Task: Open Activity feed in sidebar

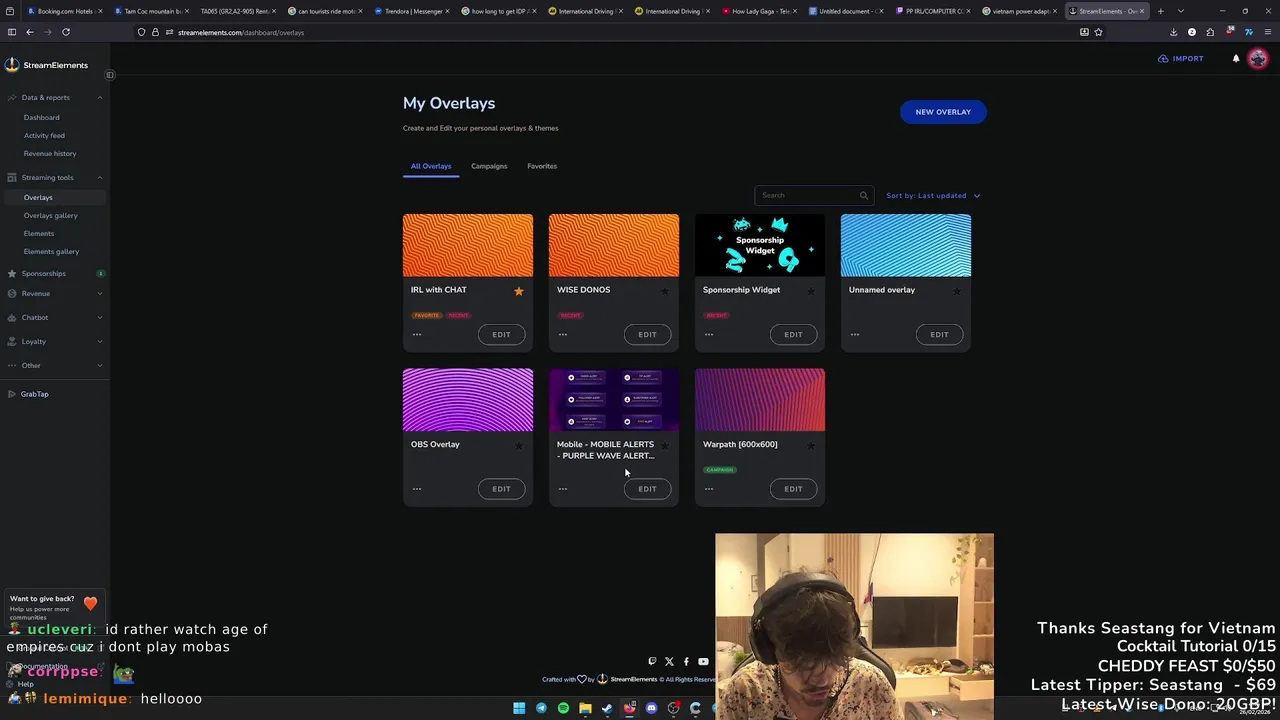Action: pyautogui.click(x=44, y=136)
